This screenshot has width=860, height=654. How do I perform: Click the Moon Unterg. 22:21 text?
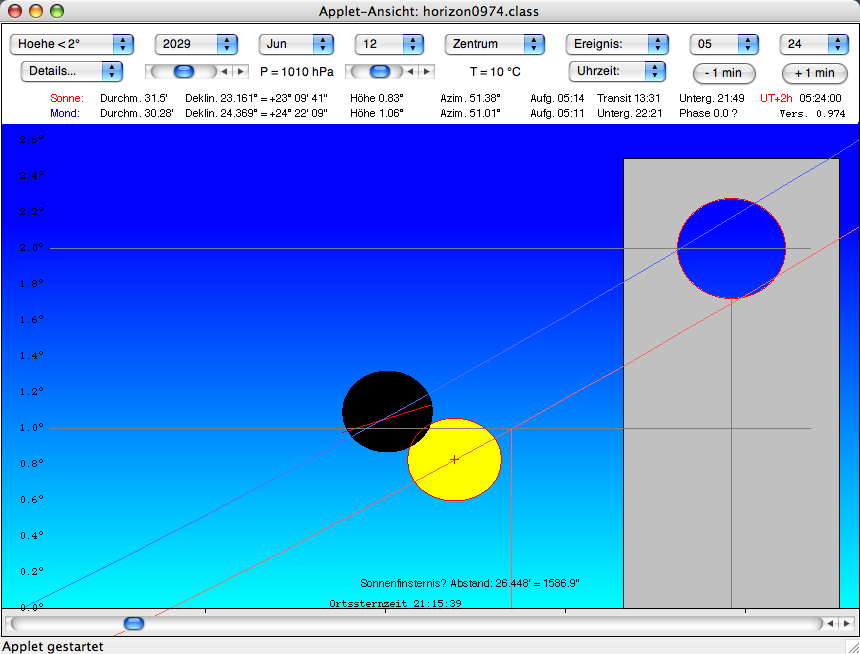630,113
